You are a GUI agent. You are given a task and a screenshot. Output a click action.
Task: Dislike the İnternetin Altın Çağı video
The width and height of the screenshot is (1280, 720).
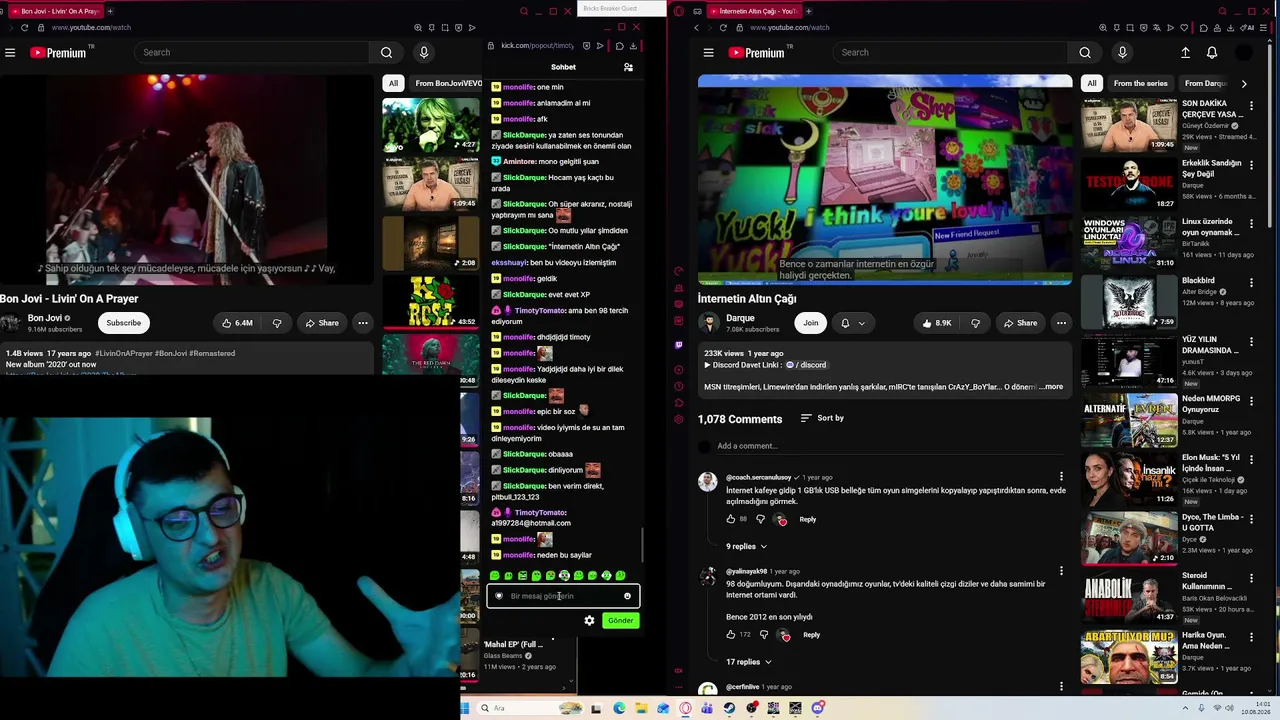click(x=977, y=323)
